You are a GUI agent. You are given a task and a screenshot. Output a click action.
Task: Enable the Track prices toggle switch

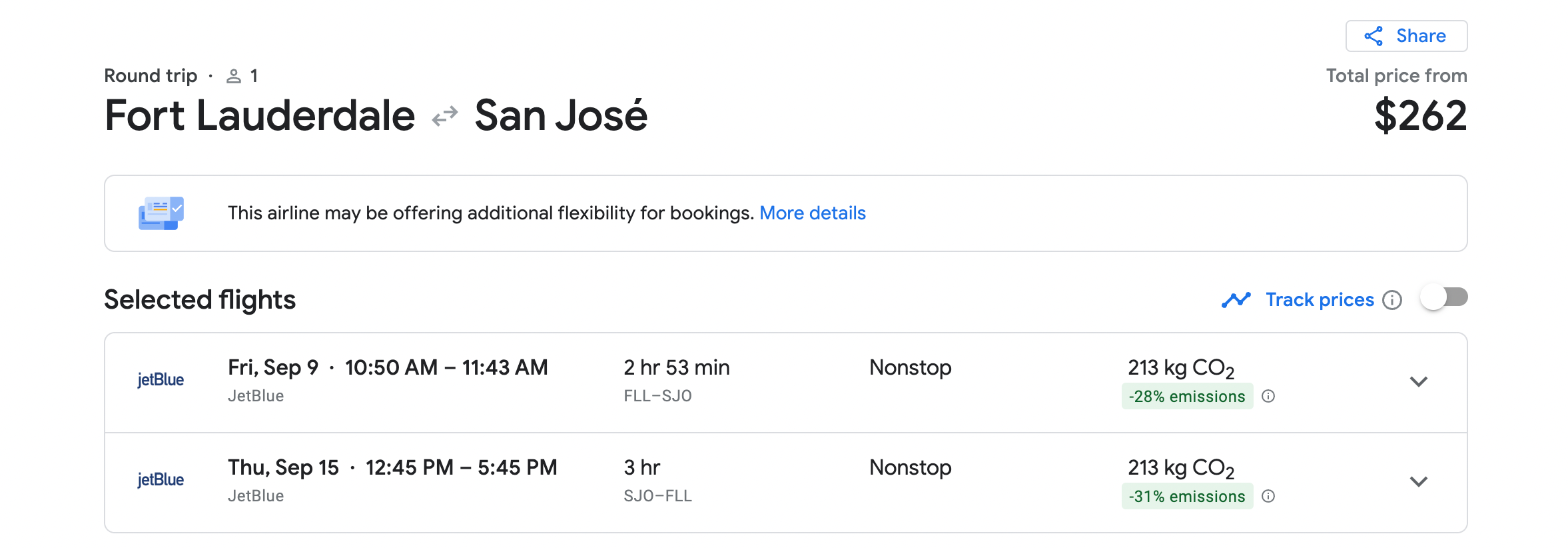coord(1445,299)
